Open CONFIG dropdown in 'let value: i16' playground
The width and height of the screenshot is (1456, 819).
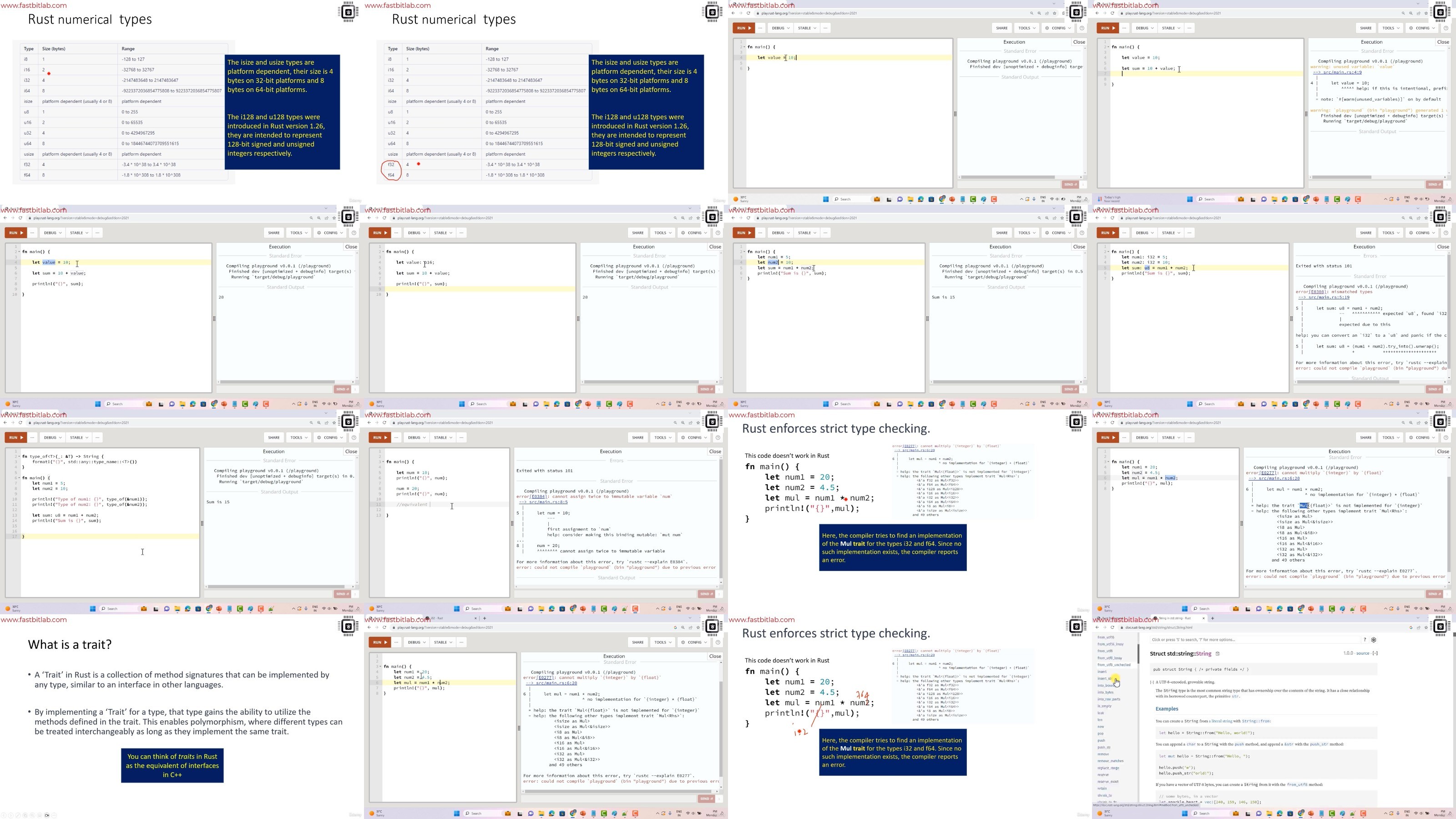(694, 233)
